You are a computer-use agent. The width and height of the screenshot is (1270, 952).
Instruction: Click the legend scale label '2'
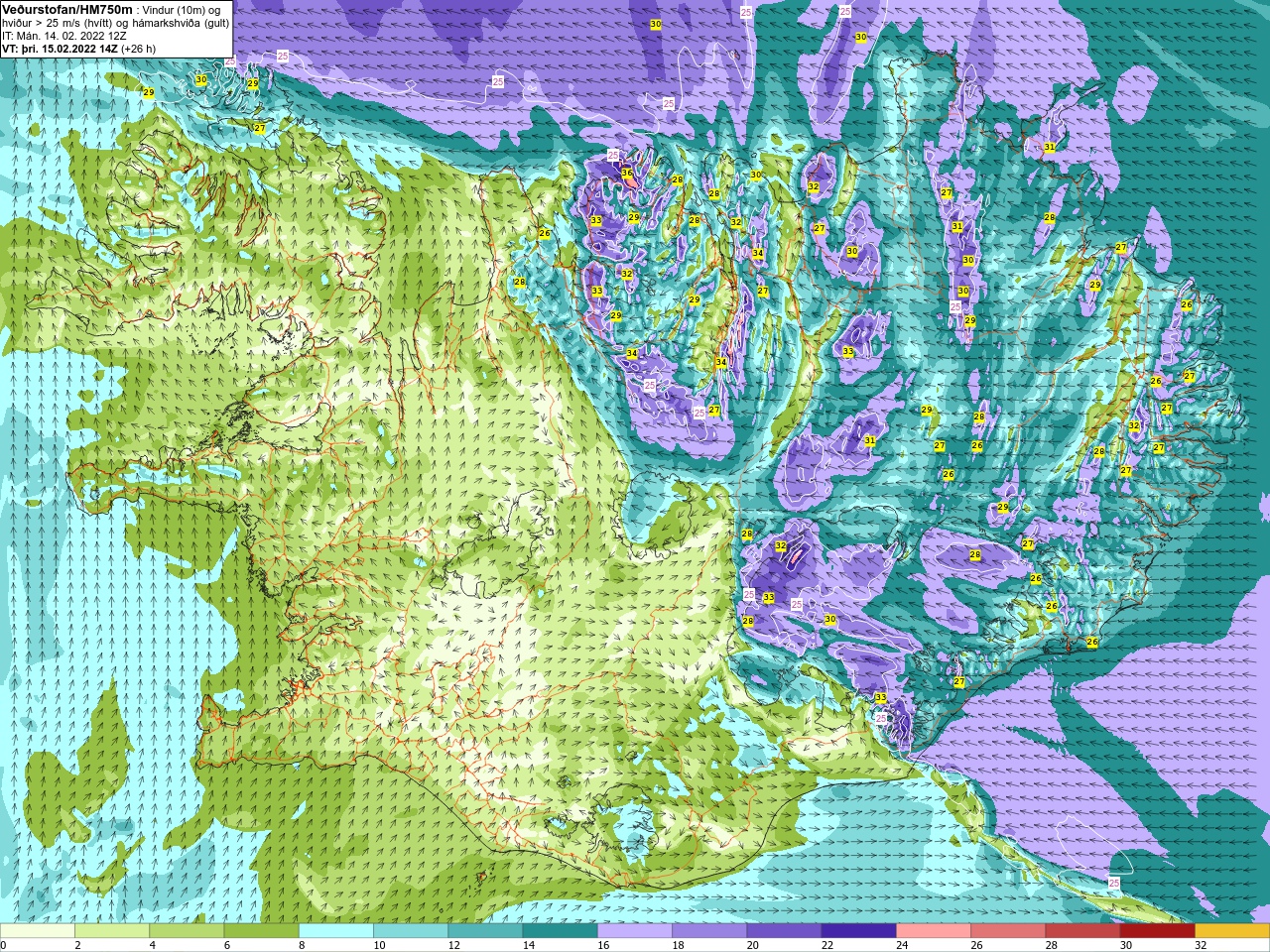pos(78,945)
